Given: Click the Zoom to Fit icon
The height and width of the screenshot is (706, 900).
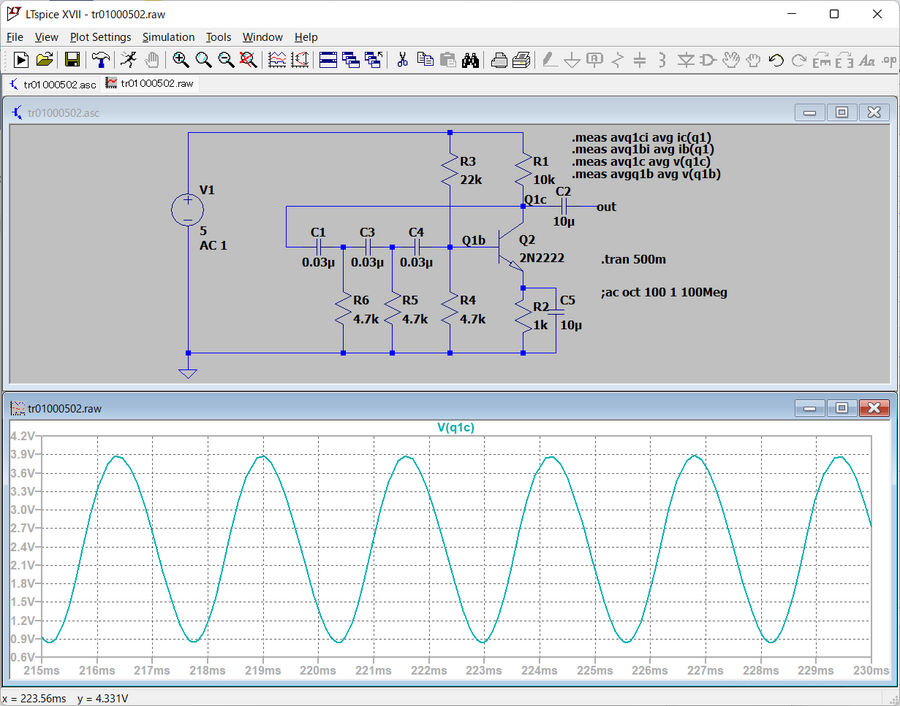Looking at the screenshot, I should [248, 60].
